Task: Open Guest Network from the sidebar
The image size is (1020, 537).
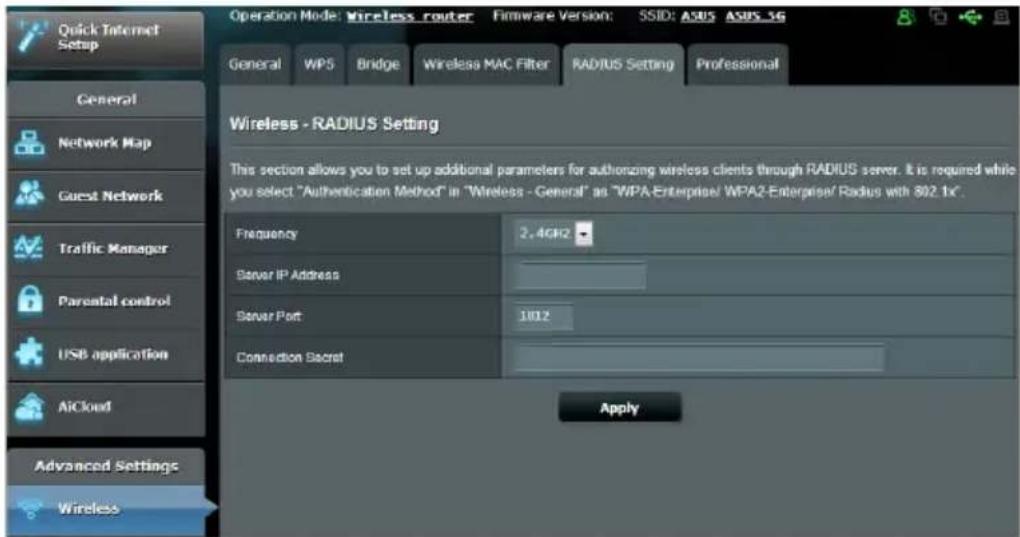Action: coord(106,196)
